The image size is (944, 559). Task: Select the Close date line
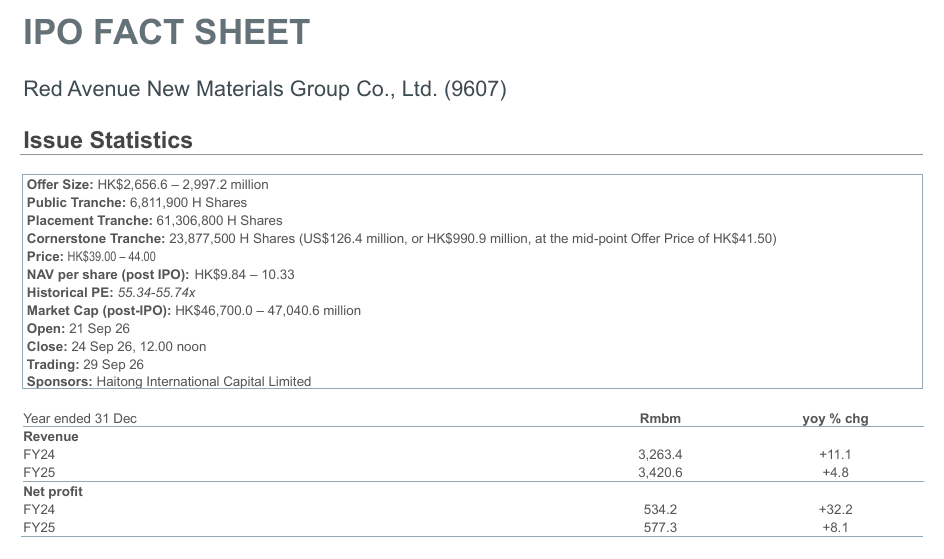point(117,347)
